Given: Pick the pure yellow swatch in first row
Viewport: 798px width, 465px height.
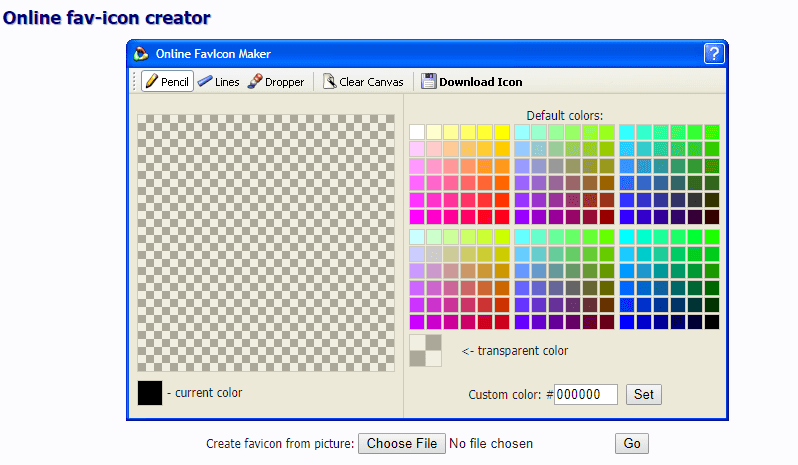Looking at the screenshot, I should [x=502, y=132].
